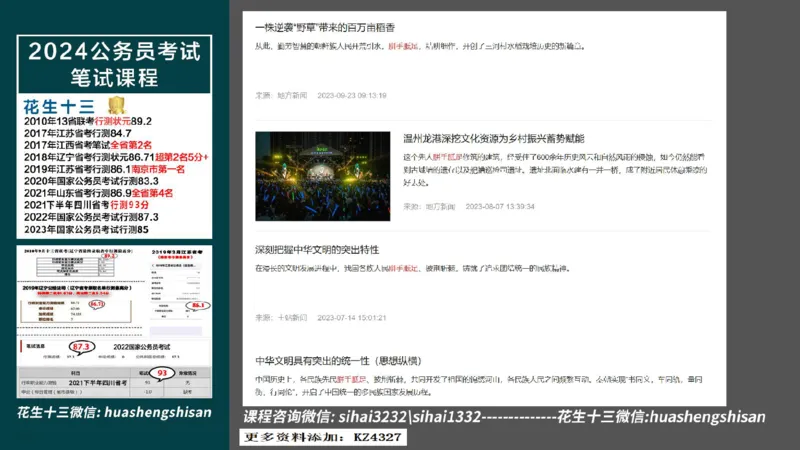Click the 2021下半年四川省考 table label
The height and width of the screenshot is (450, 800).
coord(97,383)
